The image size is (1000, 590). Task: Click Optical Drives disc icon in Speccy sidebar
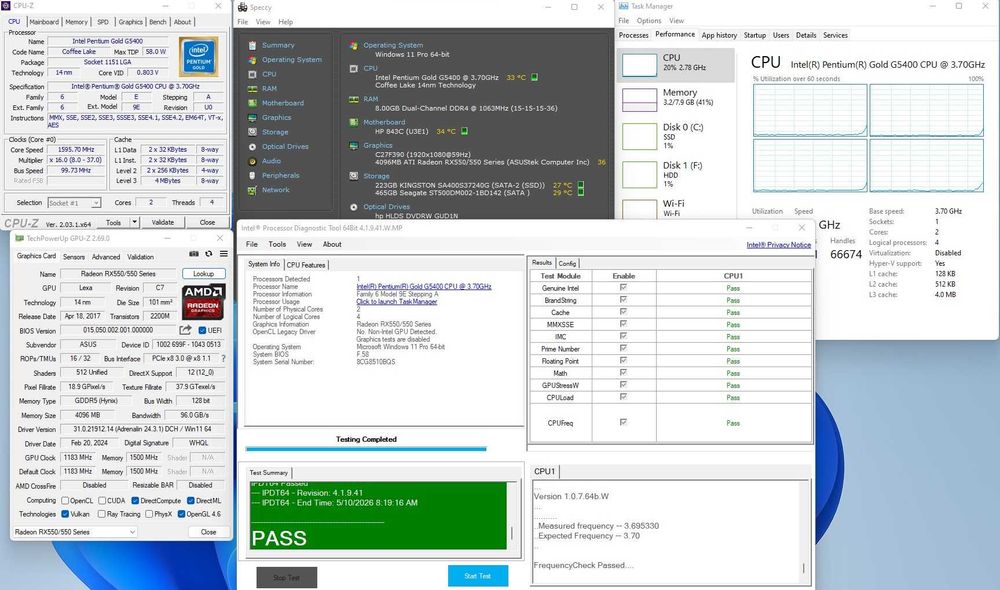click(253, 147)
